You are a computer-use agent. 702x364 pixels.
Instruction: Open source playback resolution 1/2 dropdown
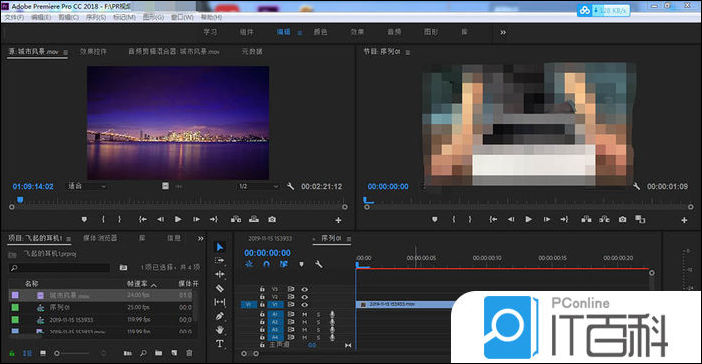coord(258,186)
